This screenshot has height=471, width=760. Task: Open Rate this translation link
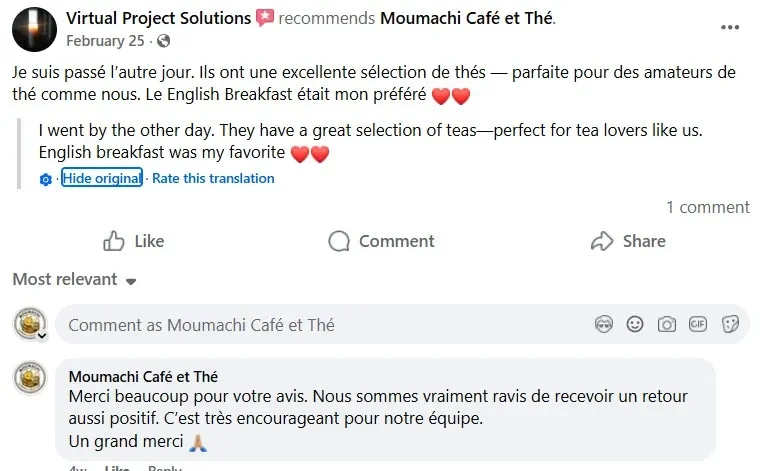[213, 178]
